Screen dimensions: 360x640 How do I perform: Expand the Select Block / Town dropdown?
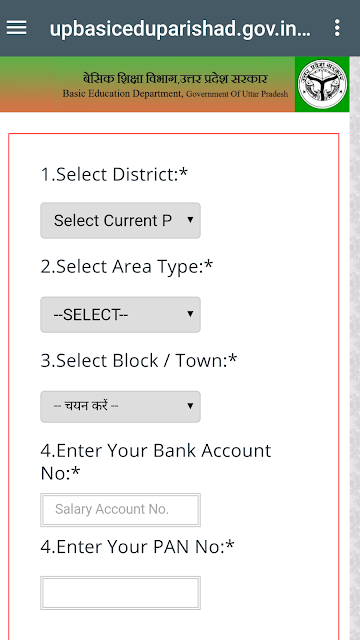[120, 407]
